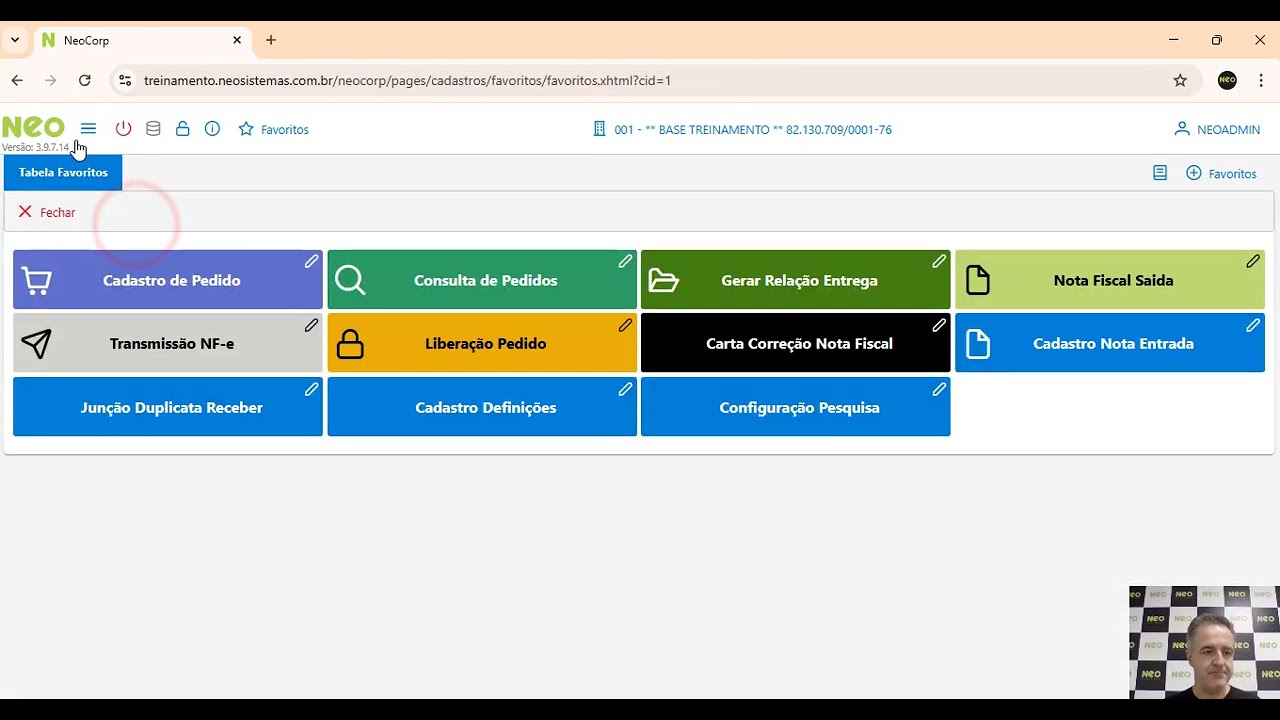
Task: Open Cadastro Definições tile
Action: click(x=482, y=407)
